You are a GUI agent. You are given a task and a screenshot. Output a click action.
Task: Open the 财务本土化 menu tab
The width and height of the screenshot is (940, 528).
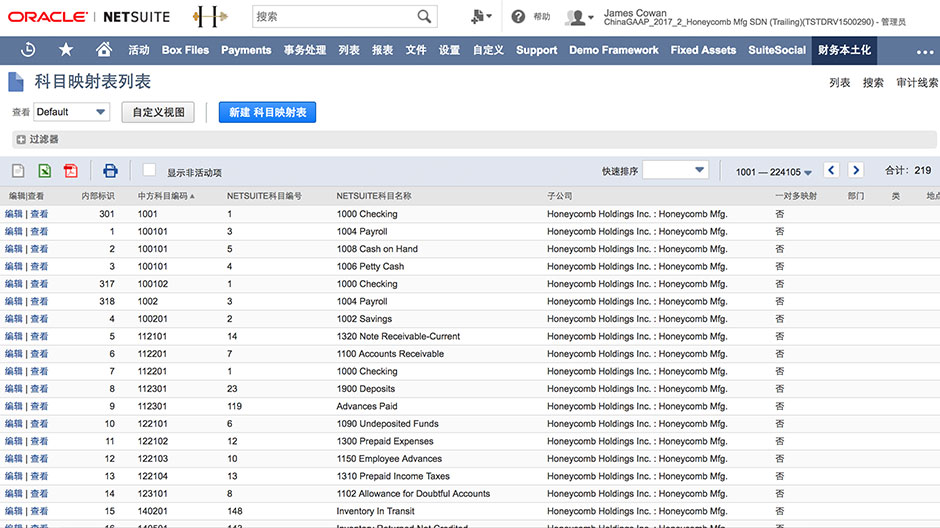pos(844,50)
